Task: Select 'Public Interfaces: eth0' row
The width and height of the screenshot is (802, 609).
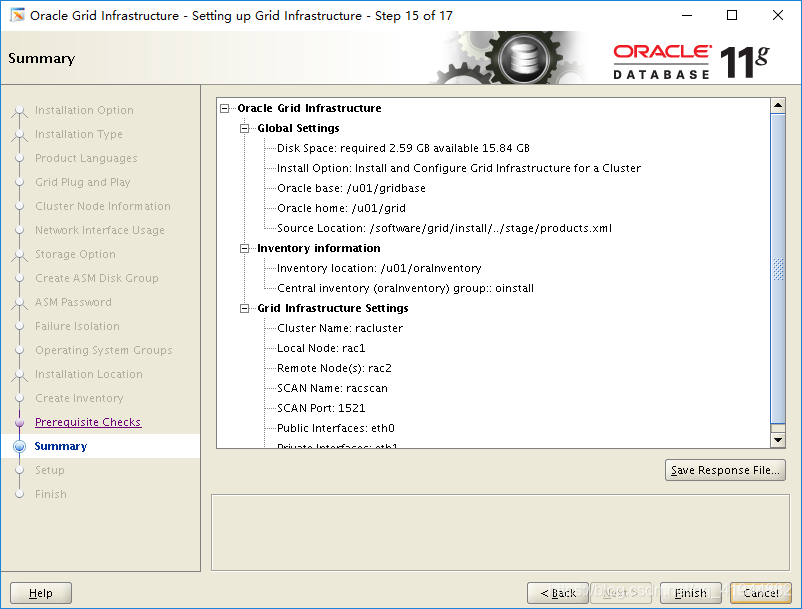Action: (x=336, y=428)
